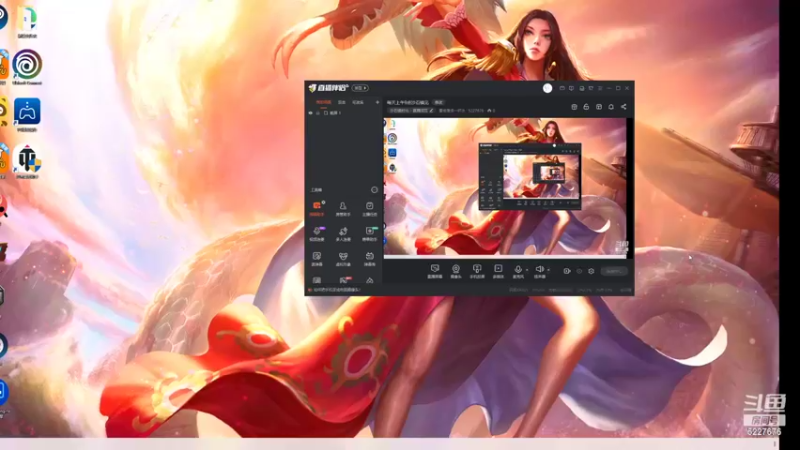
Task: Open the Ubisoft Connect desktop shortcut
Action: tap(27, 66)
